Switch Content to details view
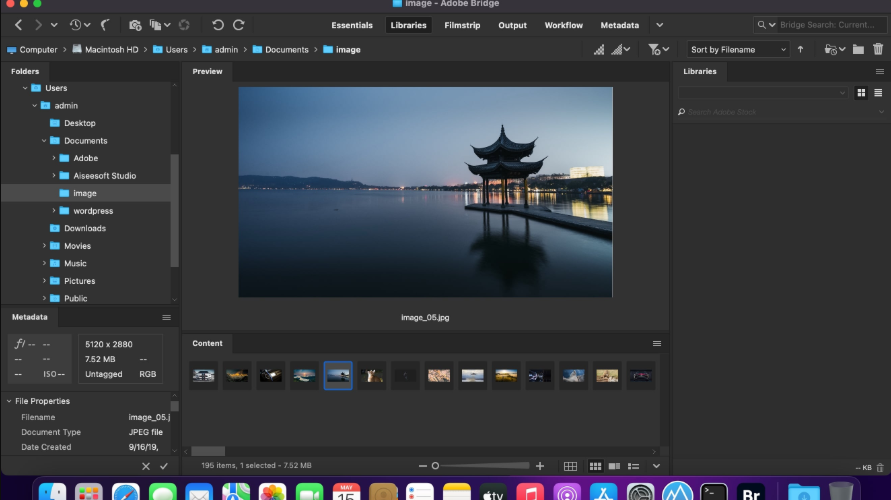Viewport: 891px width, 500px height. 614,466
